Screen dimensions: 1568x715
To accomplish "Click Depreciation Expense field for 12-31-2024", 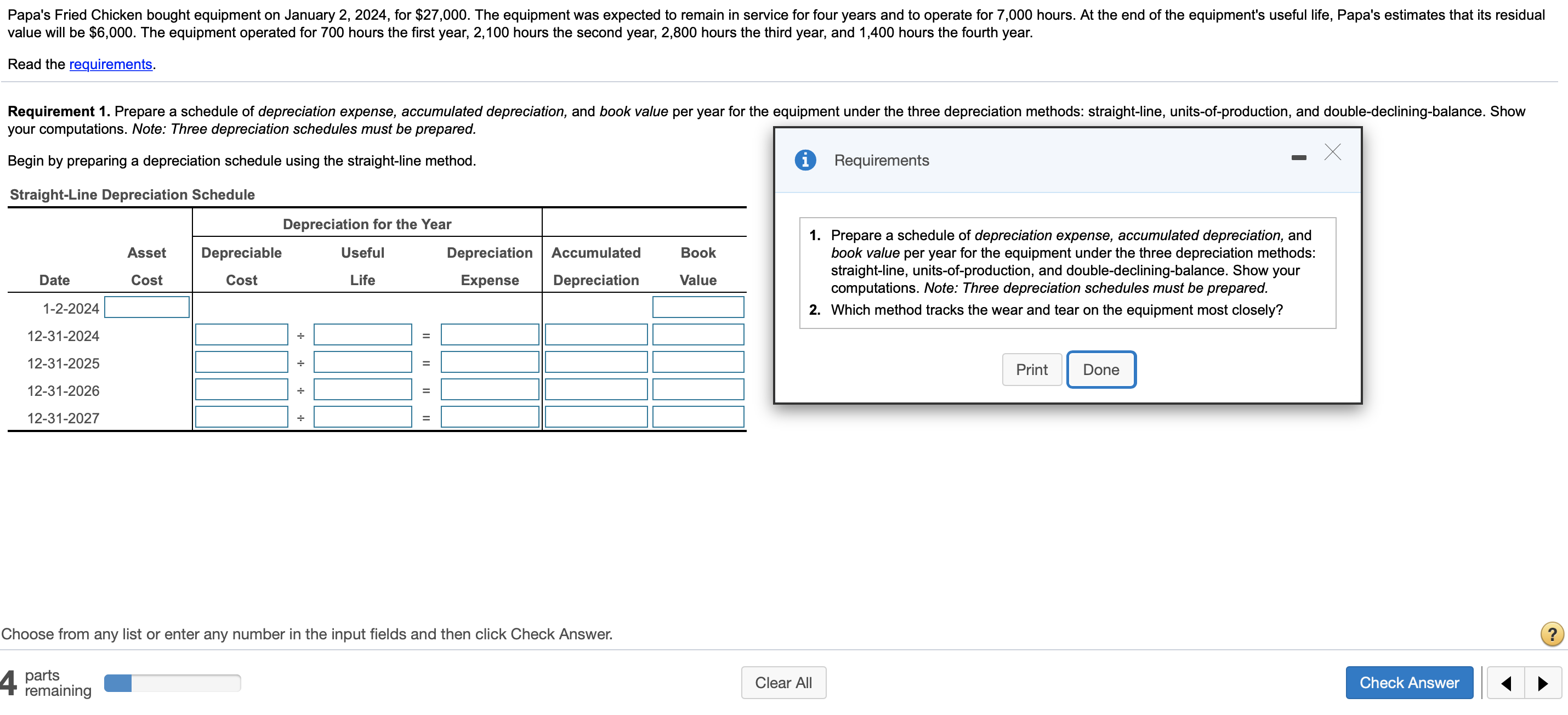I will (x=490, y=334).
